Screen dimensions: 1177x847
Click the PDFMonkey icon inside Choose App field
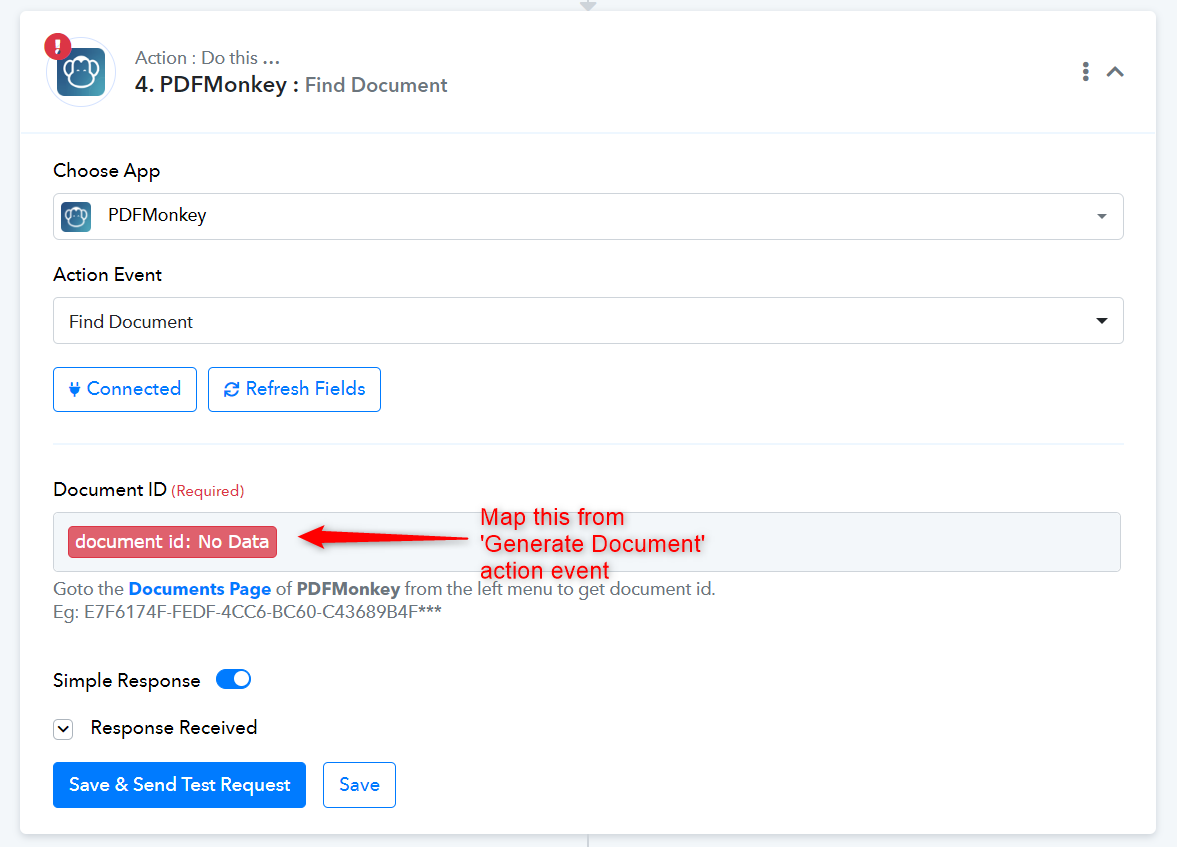[76, 217]
